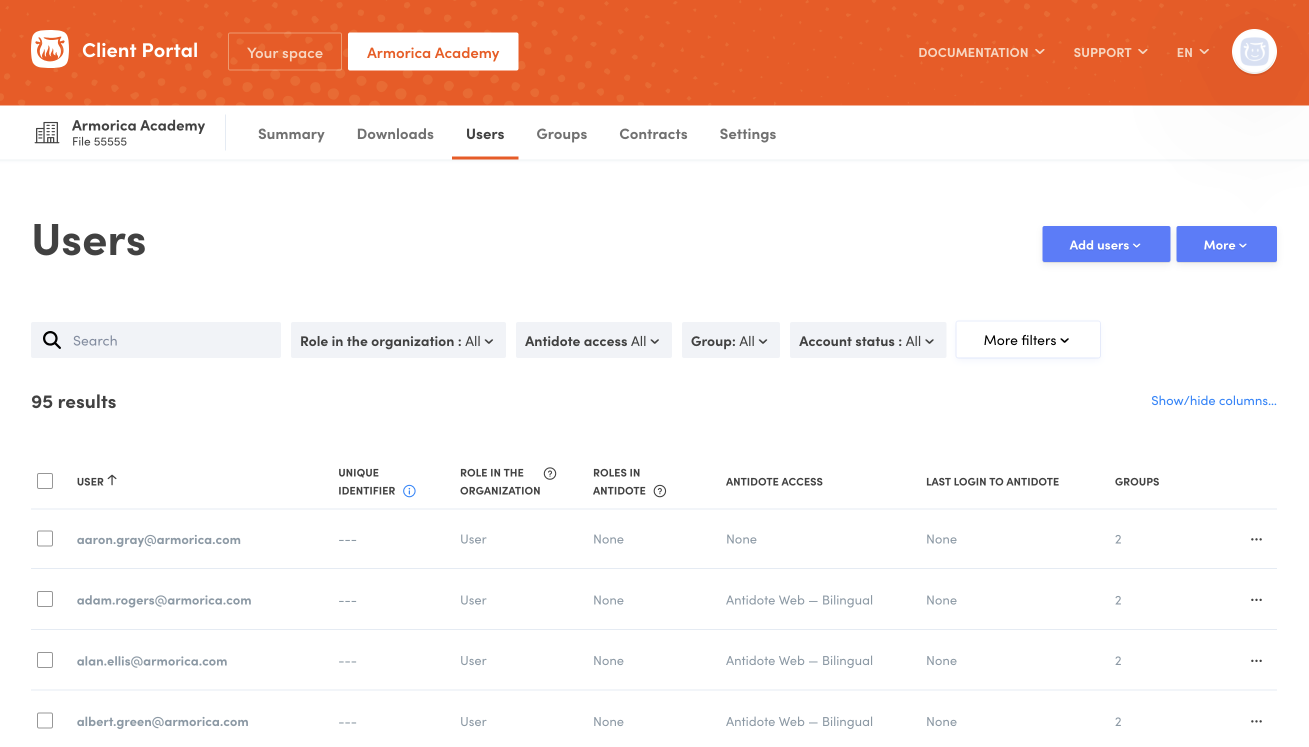Click into the Search users field
Image resolution: width=1309 pixels, height=747 pixels.
tap(170, 341)
